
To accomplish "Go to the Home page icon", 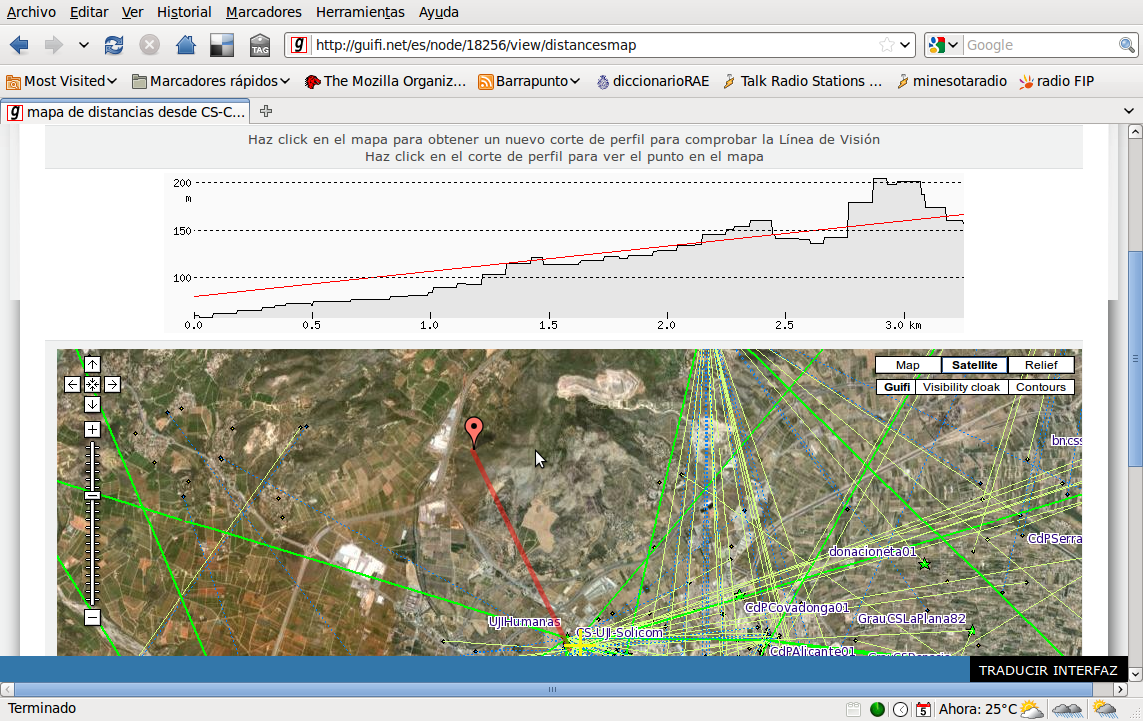I will 185,45.
